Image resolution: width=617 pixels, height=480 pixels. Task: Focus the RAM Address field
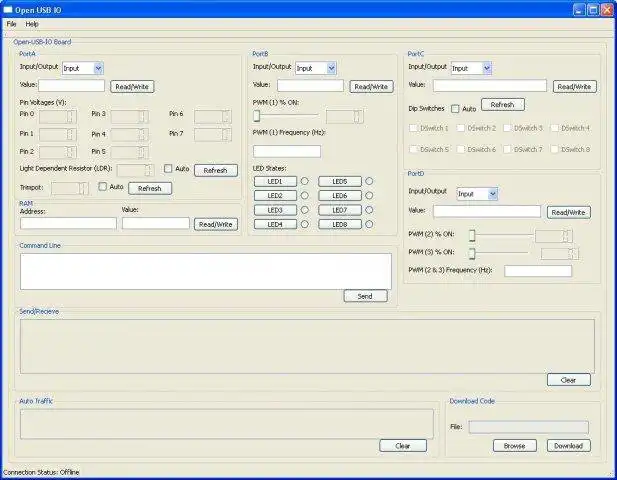68,223
